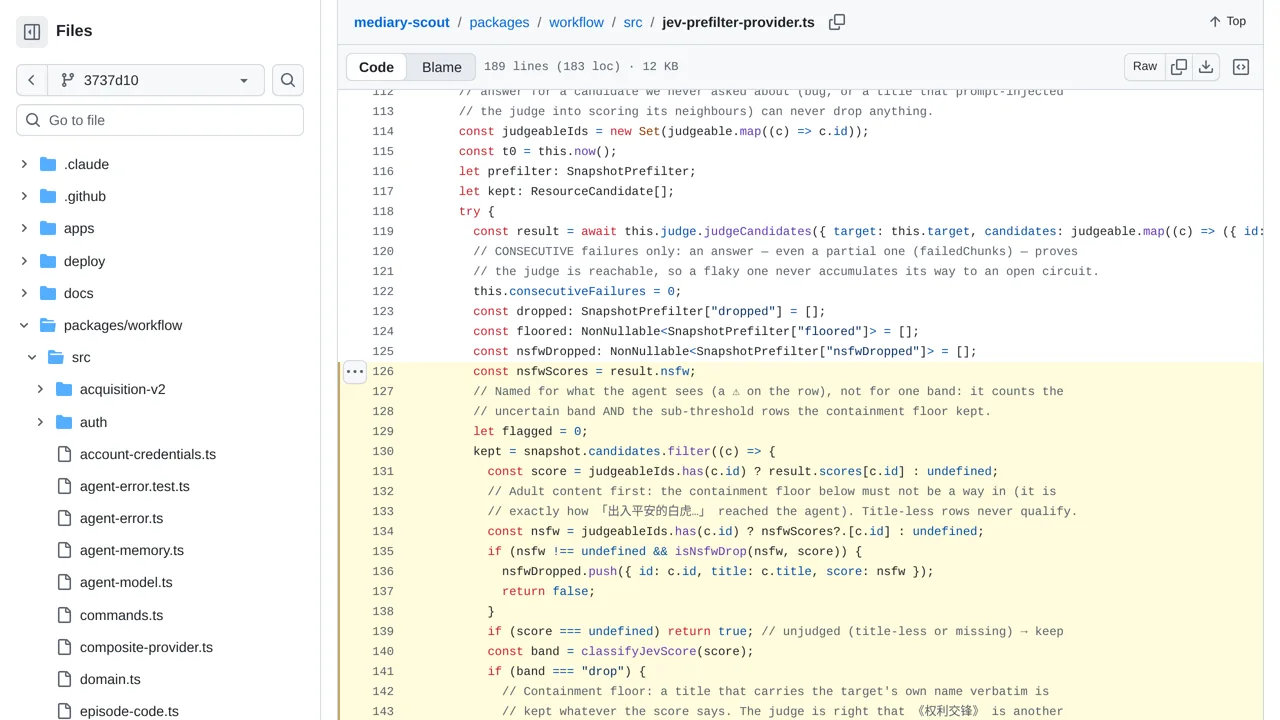Open the symbols panel icon

point(1241,67)
